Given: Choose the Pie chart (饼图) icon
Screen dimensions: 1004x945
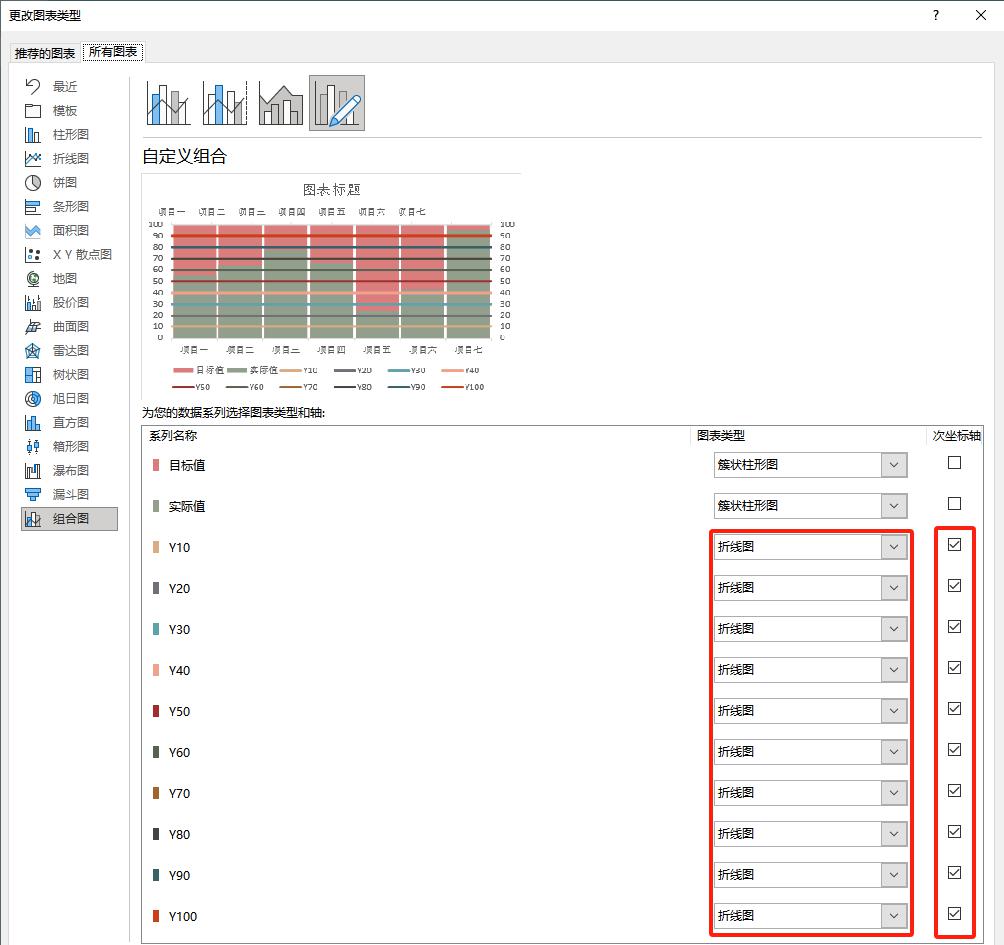Looking at the screenshot, I should 33,182.
